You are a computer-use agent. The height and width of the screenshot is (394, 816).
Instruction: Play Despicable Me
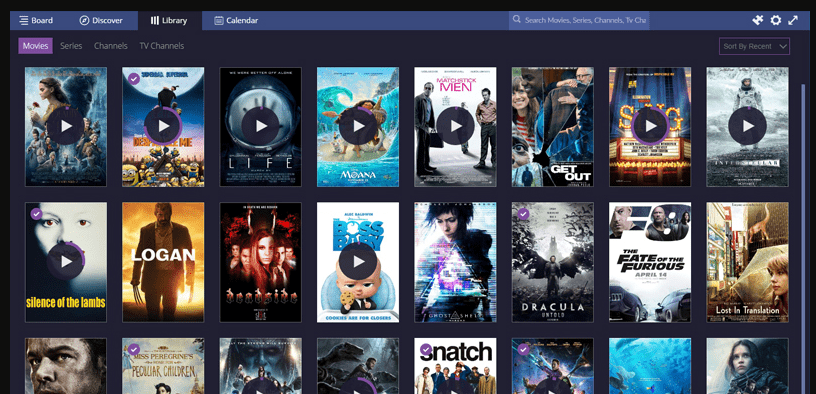163,126
